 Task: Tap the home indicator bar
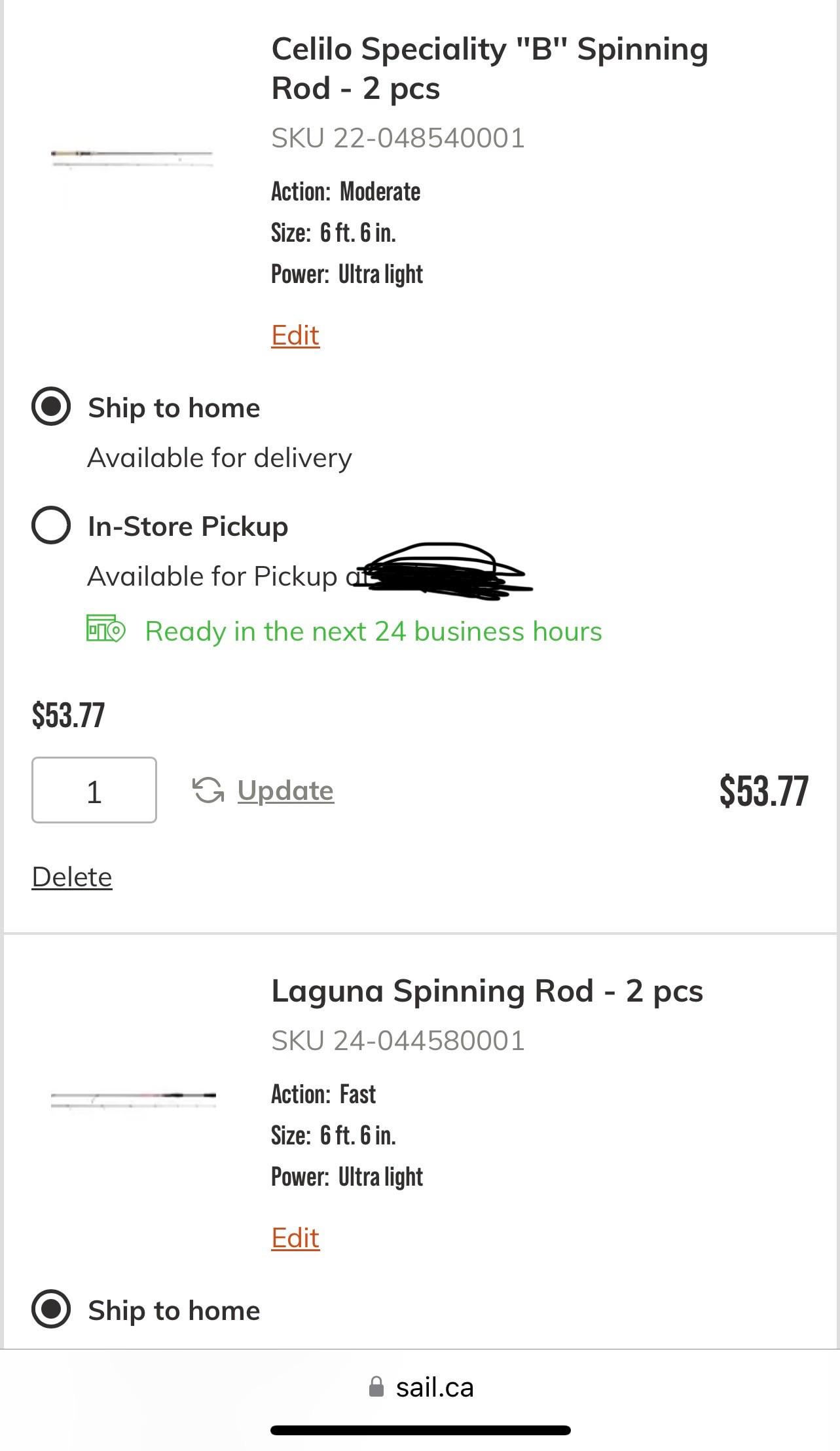(420, 1430)
